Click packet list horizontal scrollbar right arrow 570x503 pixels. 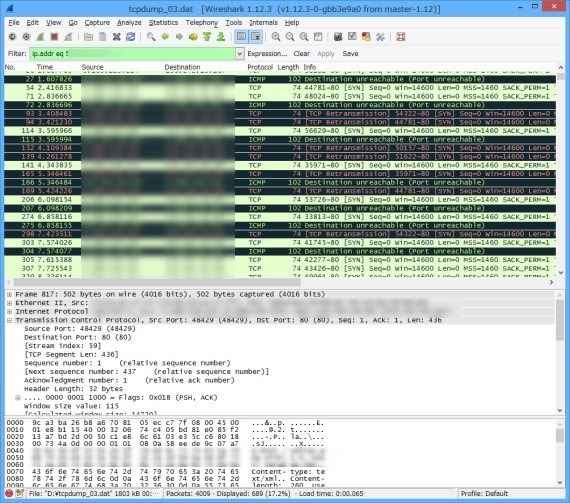[x=551, y=282]
